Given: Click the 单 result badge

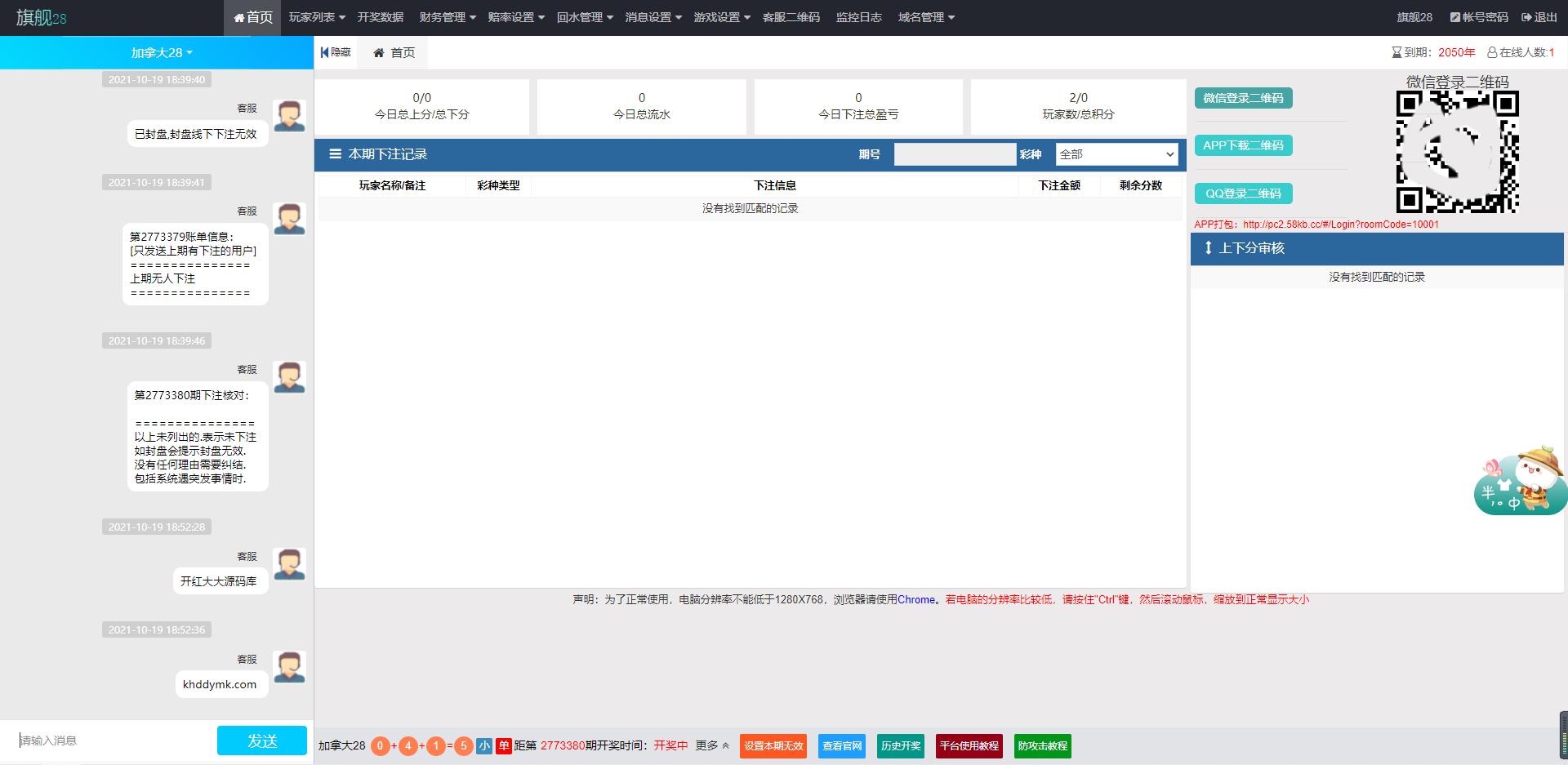Looking at the screenshot, I should click(504, 745).
